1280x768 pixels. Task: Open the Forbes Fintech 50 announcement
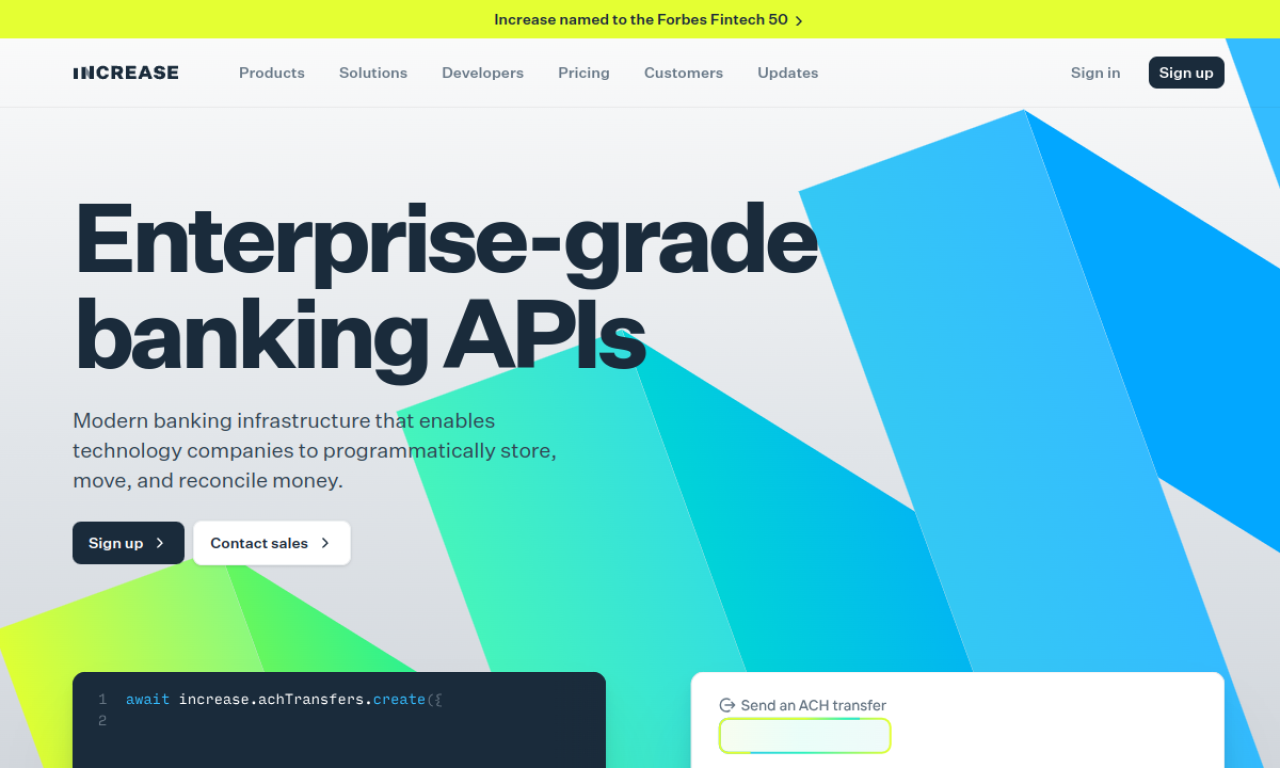(x=640, y=20)
